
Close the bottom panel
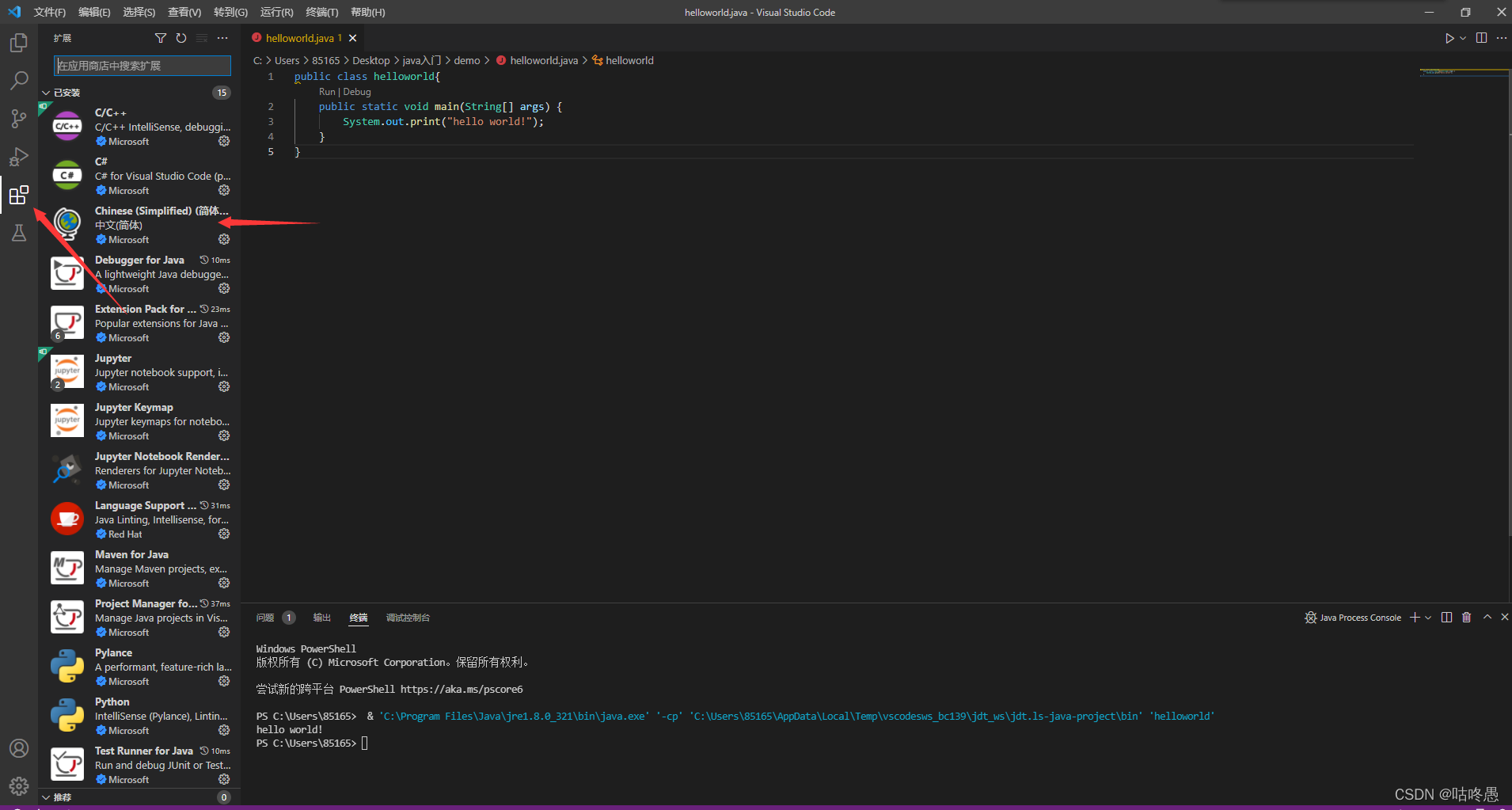pos(1505,617)
